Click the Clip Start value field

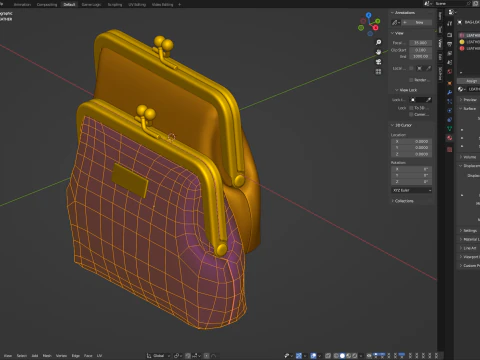pos(421,50)
